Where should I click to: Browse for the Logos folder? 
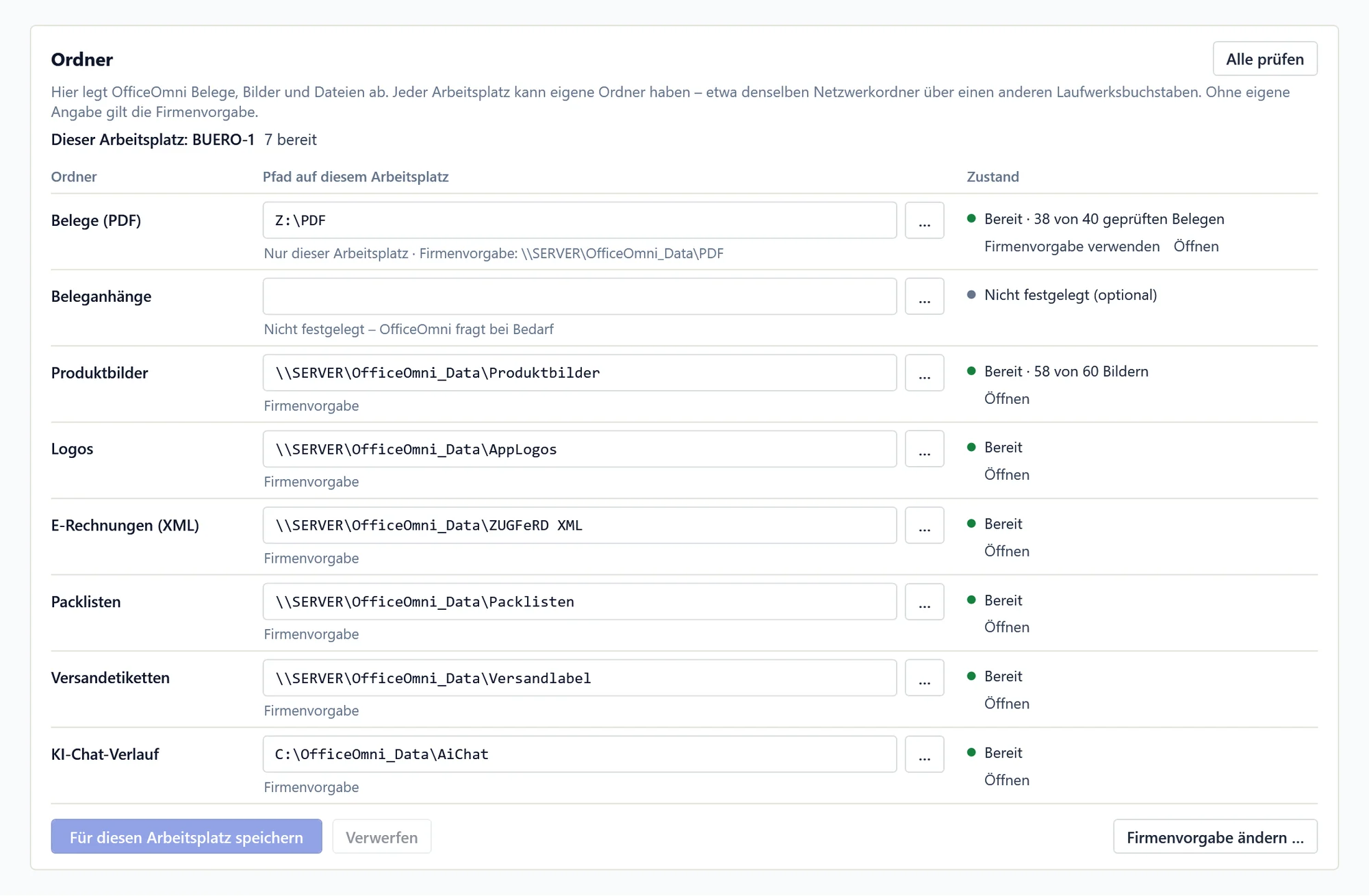click(924, 449)
